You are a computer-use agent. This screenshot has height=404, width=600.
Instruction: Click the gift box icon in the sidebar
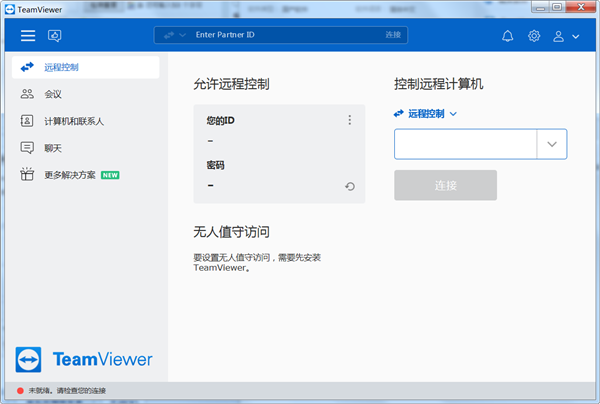pyautogui.click(x=27, y=174)
